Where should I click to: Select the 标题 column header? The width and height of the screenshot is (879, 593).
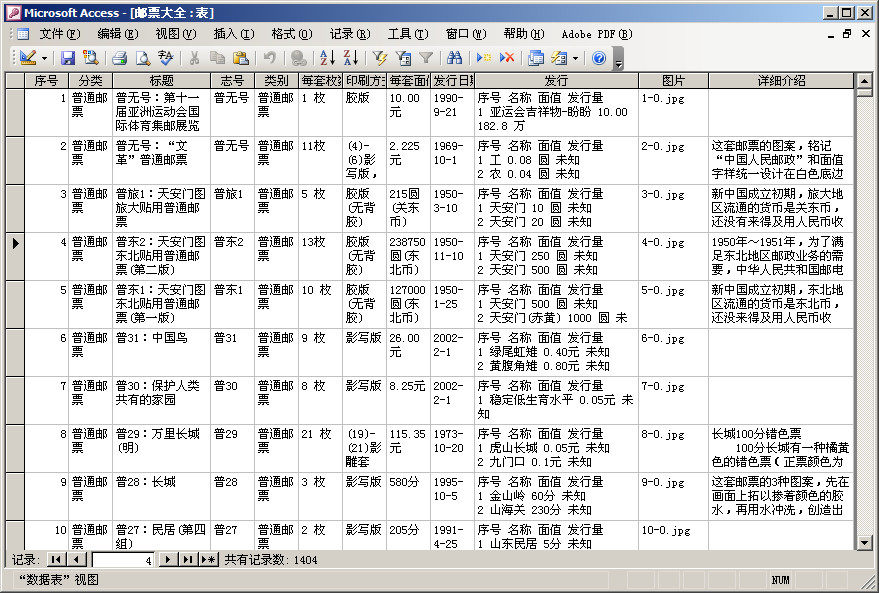(161, 81)
